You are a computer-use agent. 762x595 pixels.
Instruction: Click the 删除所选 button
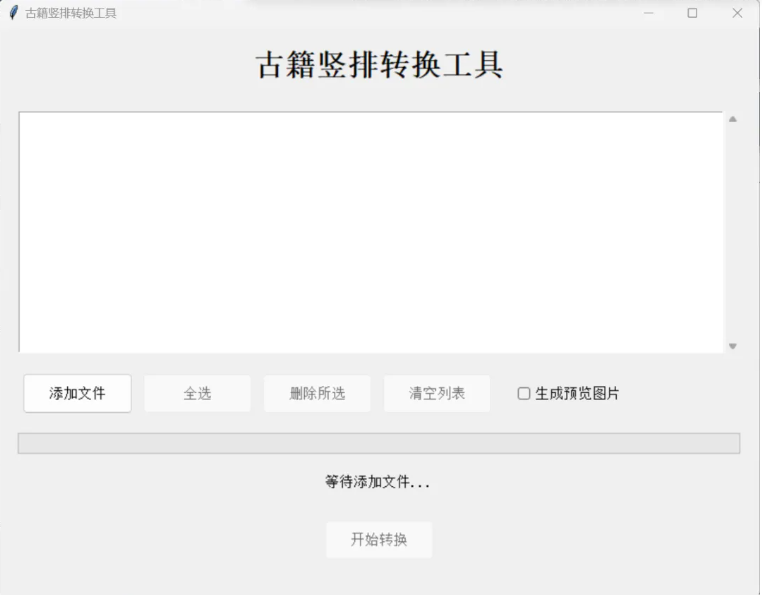coord(317,393)
